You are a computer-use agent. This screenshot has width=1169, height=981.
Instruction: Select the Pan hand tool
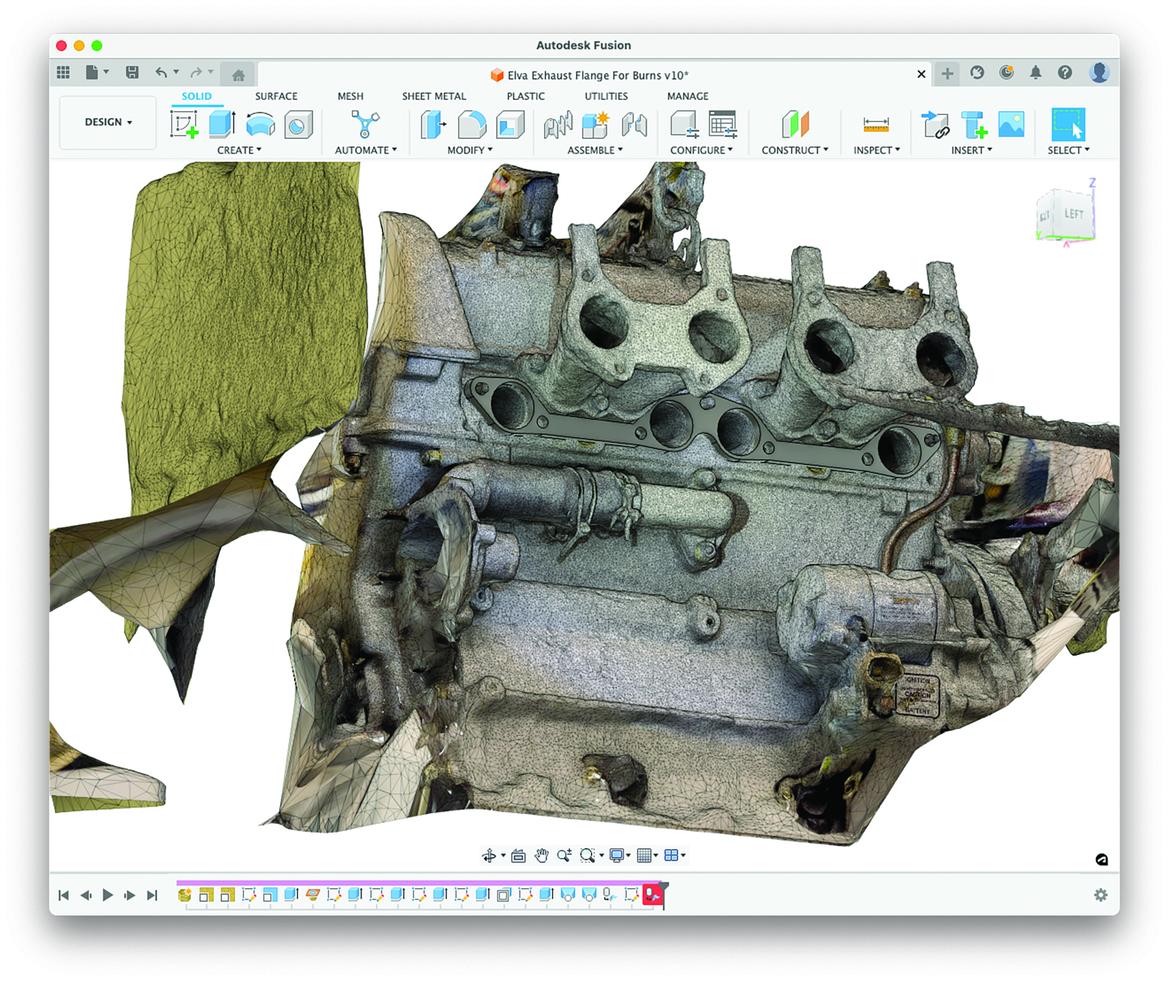pos(541,855)
